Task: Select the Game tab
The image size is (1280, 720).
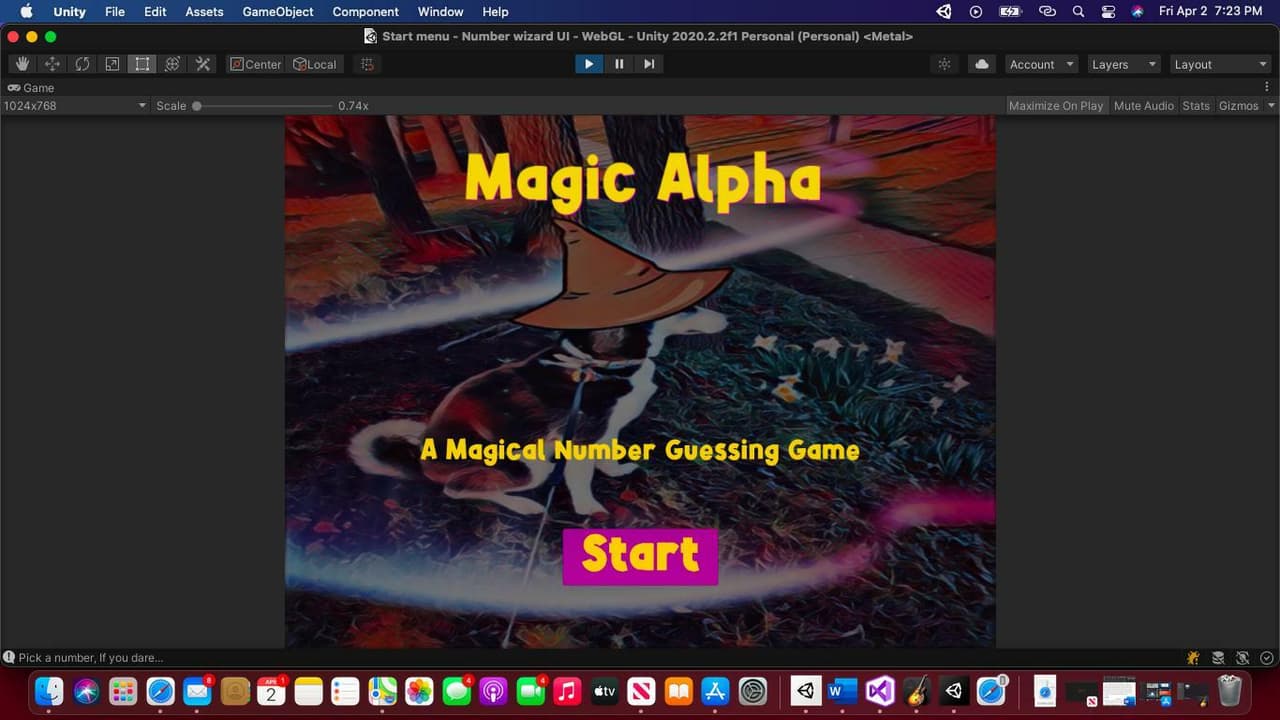Action: tap(31, 87)
